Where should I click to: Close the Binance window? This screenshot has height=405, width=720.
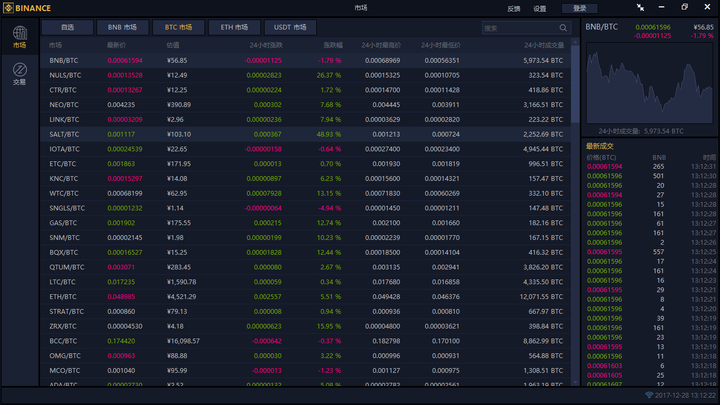tap(707, 7)
